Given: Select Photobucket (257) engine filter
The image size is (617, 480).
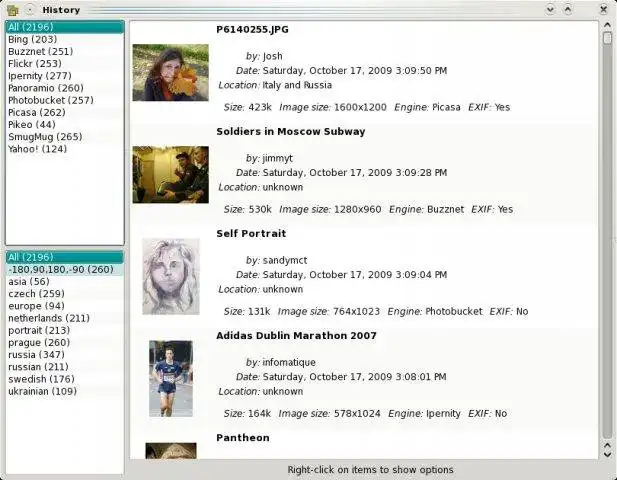Looking at the screenshot, I should [65, 100].
